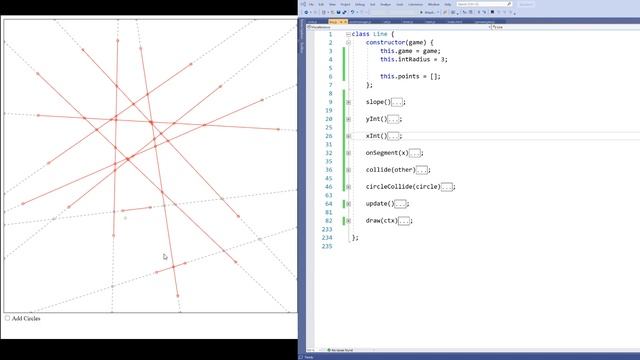Collapse the constructor(game) block
640x360 pixels.
pos(348,42)
